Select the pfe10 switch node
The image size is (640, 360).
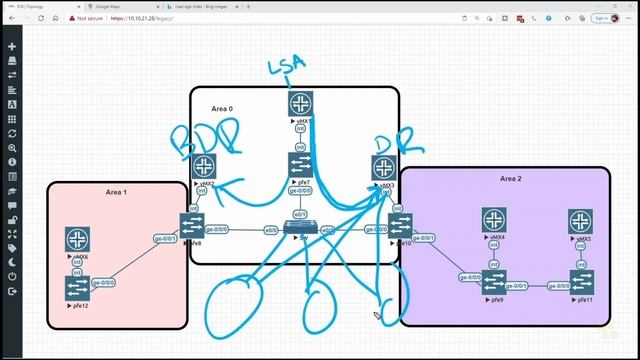coord(400,226)
